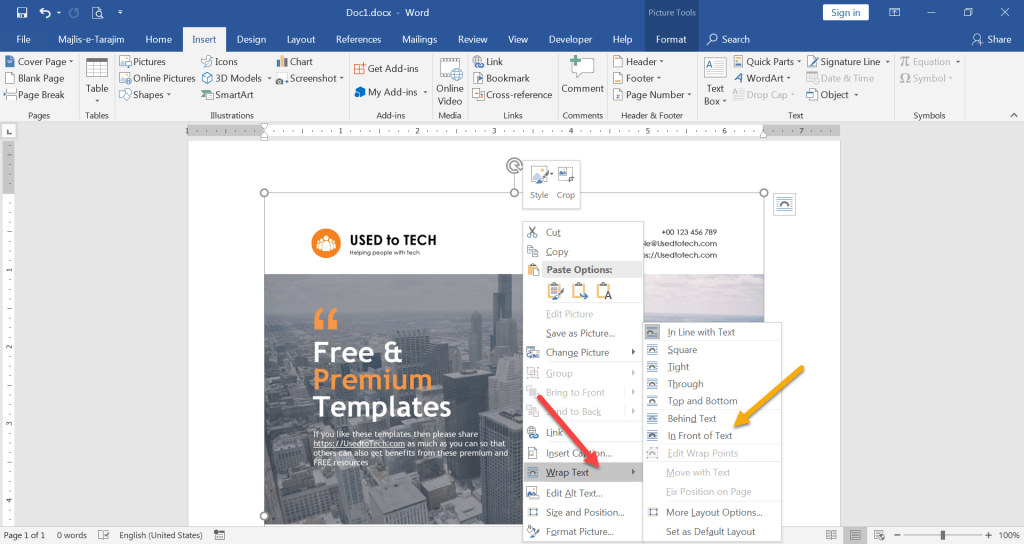Undo the last action
The width and height of the screenshot is (1024, 544).
coord(44,12)
